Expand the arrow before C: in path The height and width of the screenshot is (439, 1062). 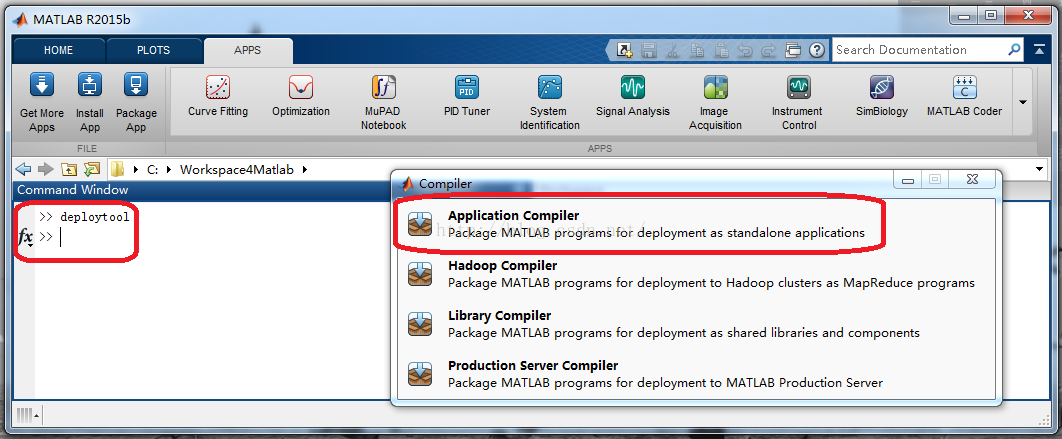pyautogui.click(x=136, y=169)
